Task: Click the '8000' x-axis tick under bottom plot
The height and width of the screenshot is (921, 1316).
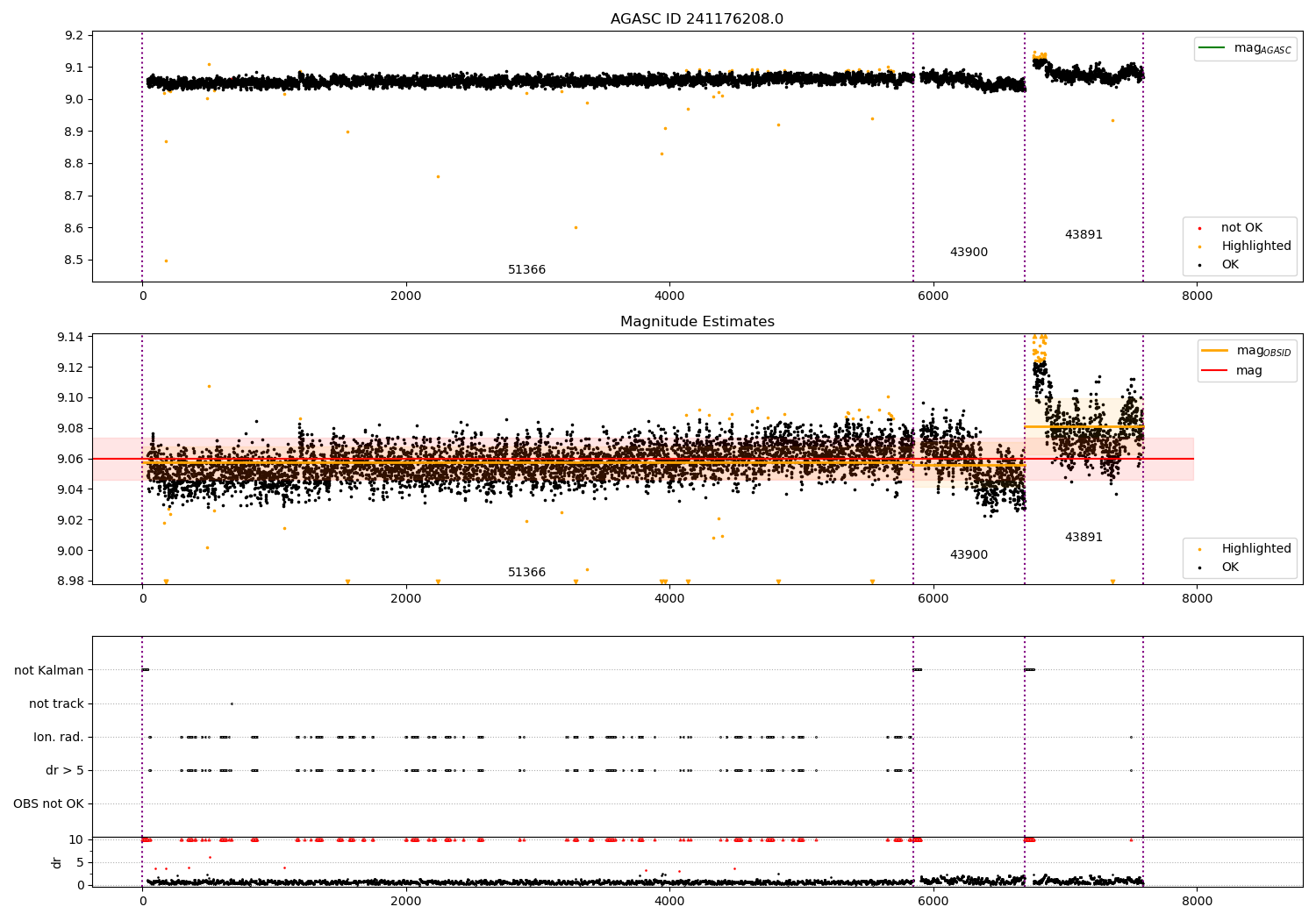Action: tap(1197, 902)
